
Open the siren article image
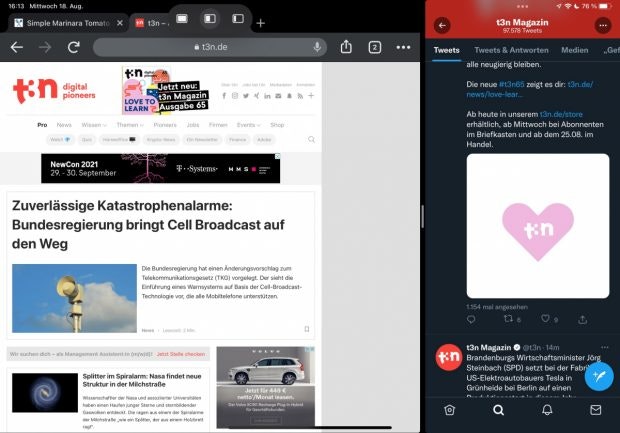(74, 298)
